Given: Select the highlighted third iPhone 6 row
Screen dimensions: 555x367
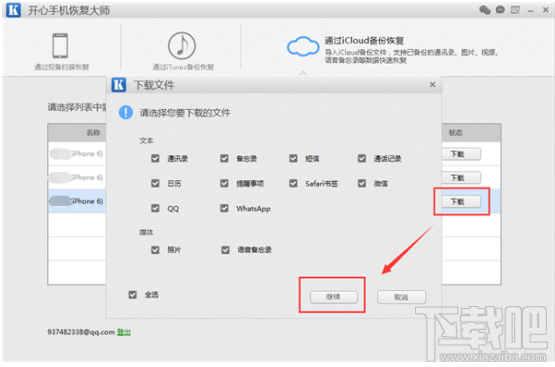Looking at the screenshot, I should [x=77, y=201].
